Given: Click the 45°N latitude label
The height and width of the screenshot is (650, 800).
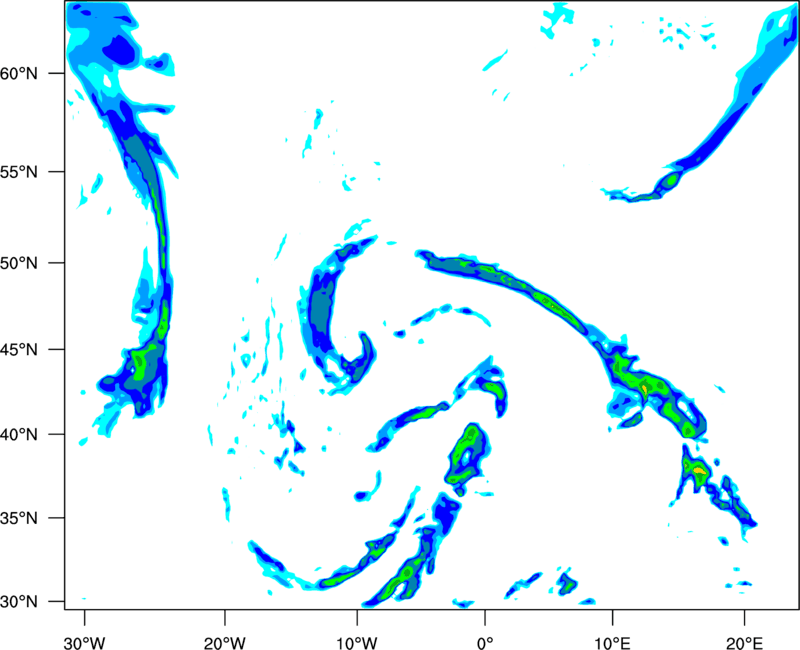Looking at the screenshot, I should point(19,350).
